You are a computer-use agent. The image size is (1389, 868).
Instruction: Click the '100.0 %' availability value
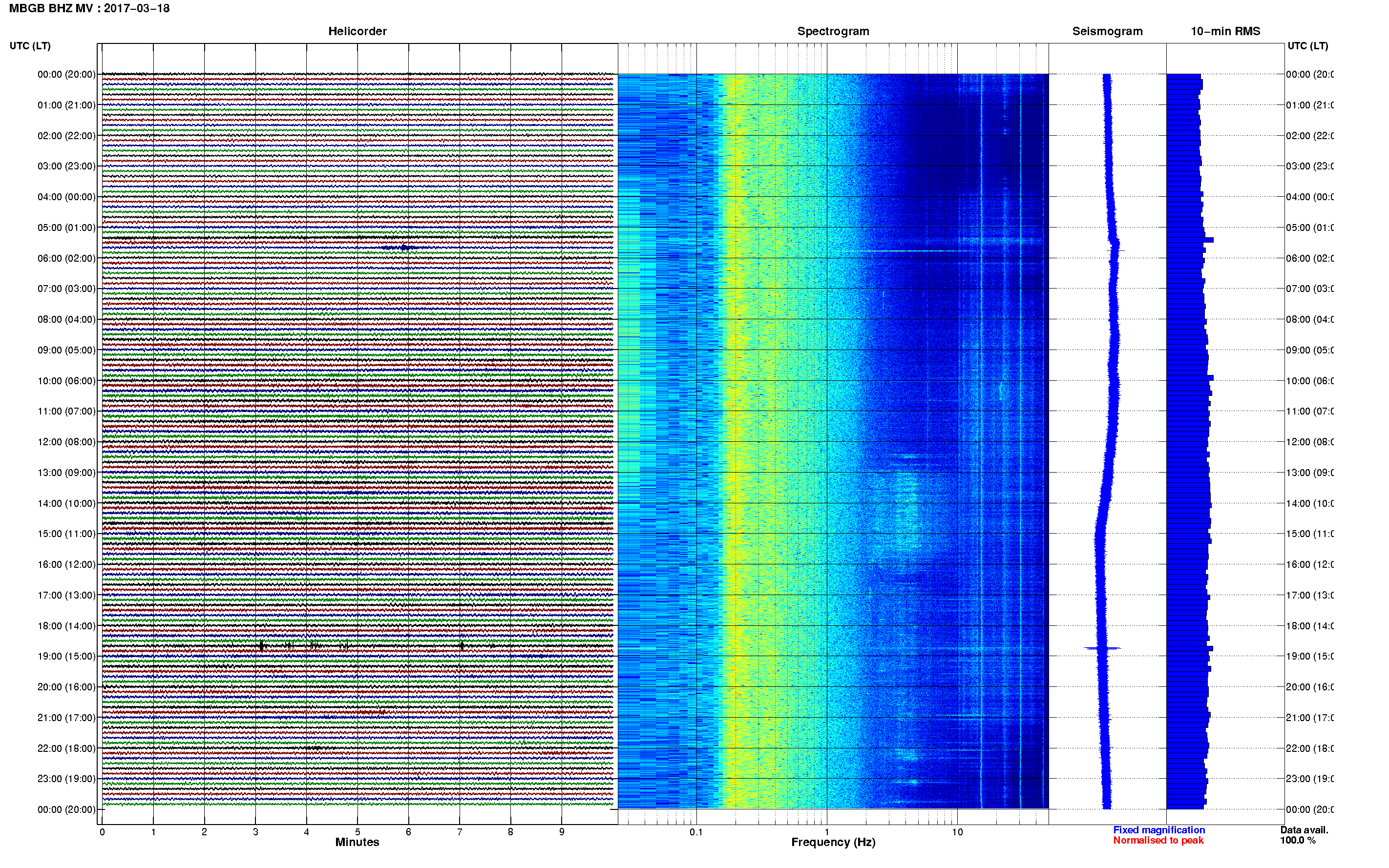tap(1298, 841)
